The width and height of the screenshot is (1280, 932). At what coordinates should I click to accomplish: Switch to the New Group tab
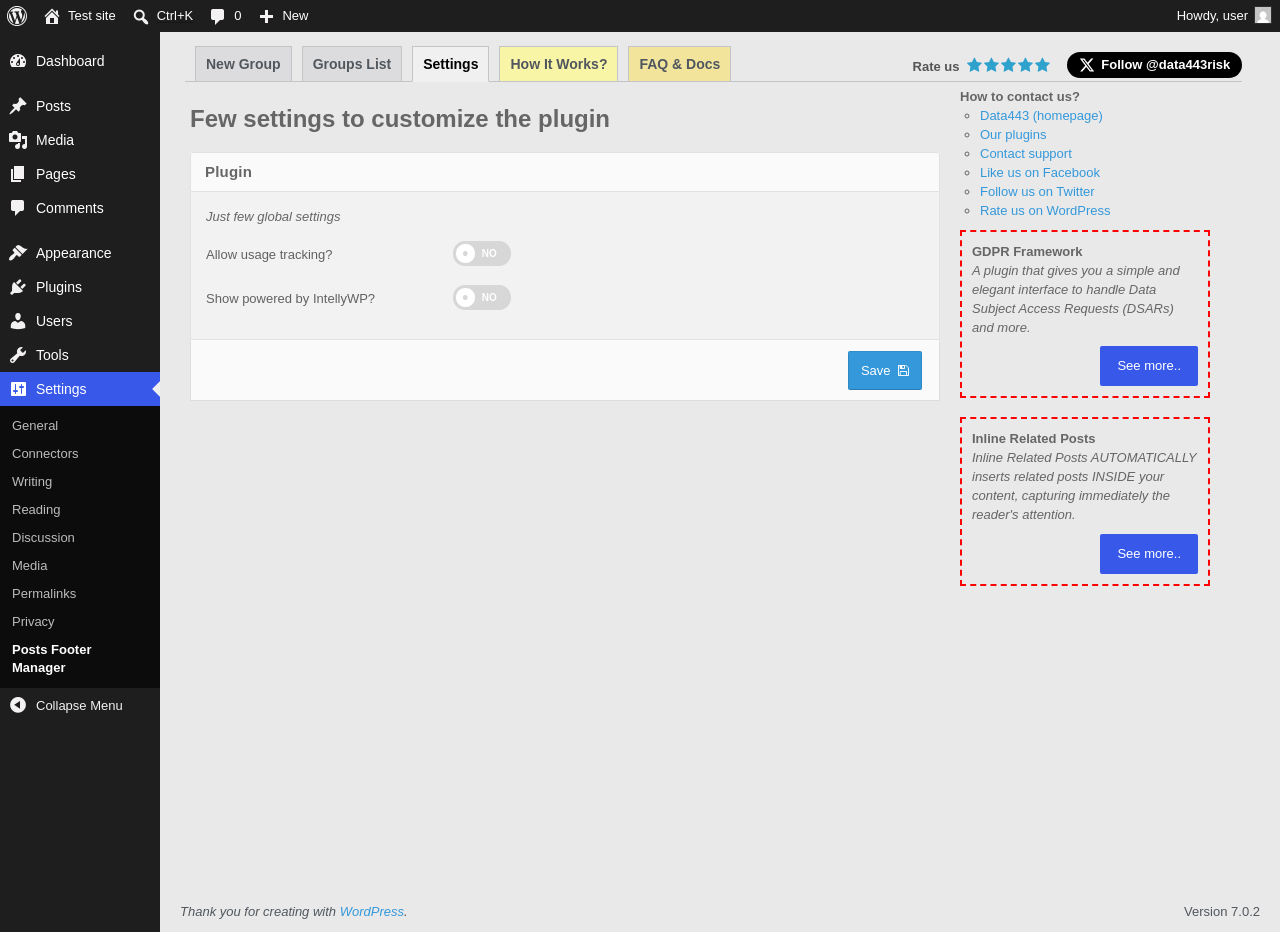(x=243, y=64)
